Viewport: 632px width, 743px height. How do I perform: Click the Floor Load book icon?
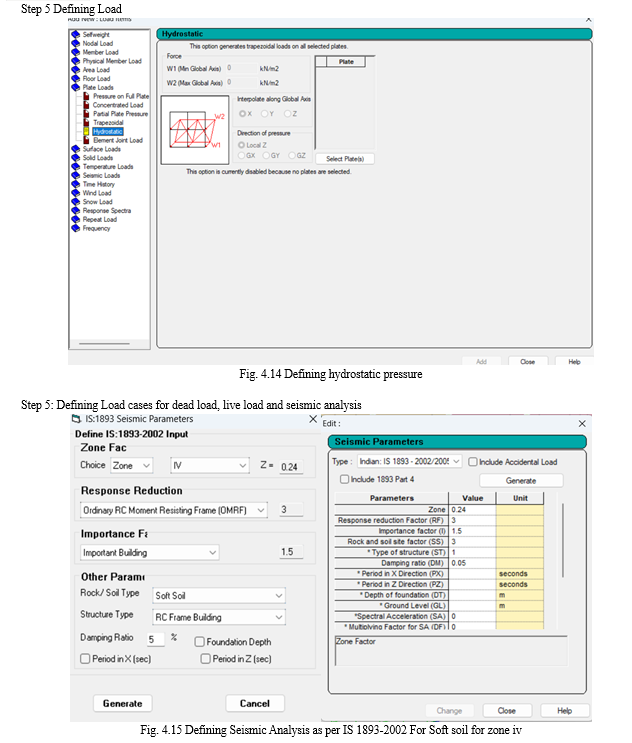click(75, 79)
